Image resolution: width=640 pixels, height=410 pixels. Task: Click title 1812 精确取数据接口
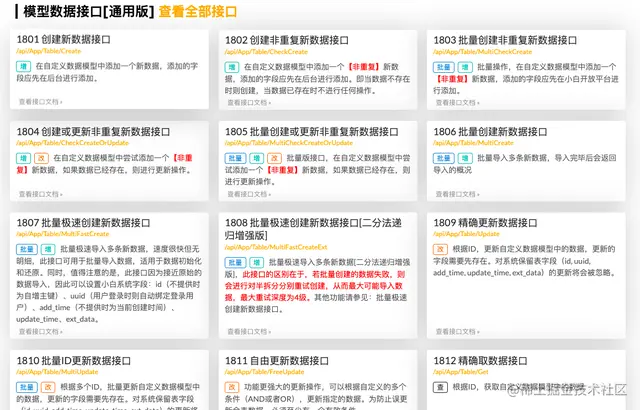point(480,361)
